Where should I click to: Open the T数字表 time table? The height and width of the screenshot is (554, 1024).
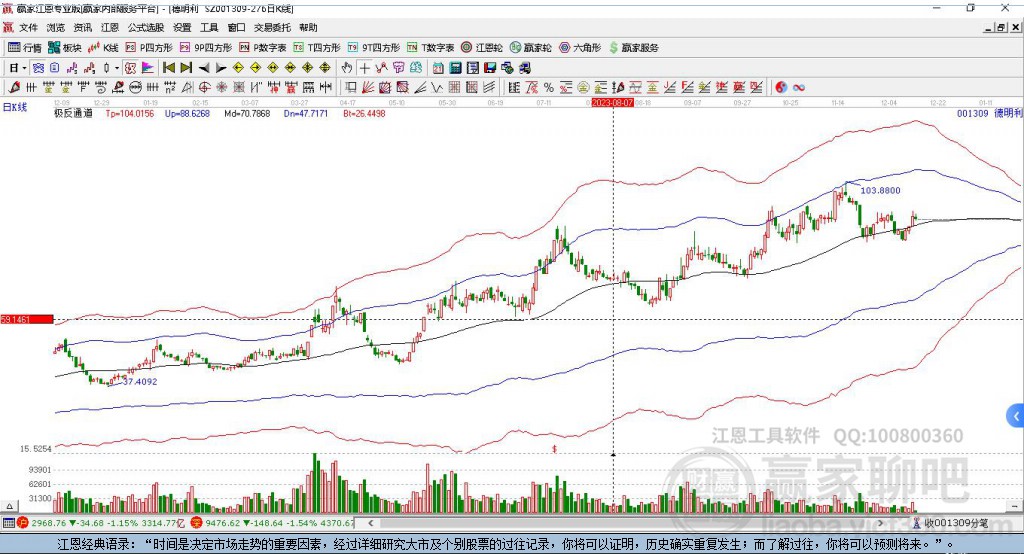pyautogui.click(x=430, y=48)
